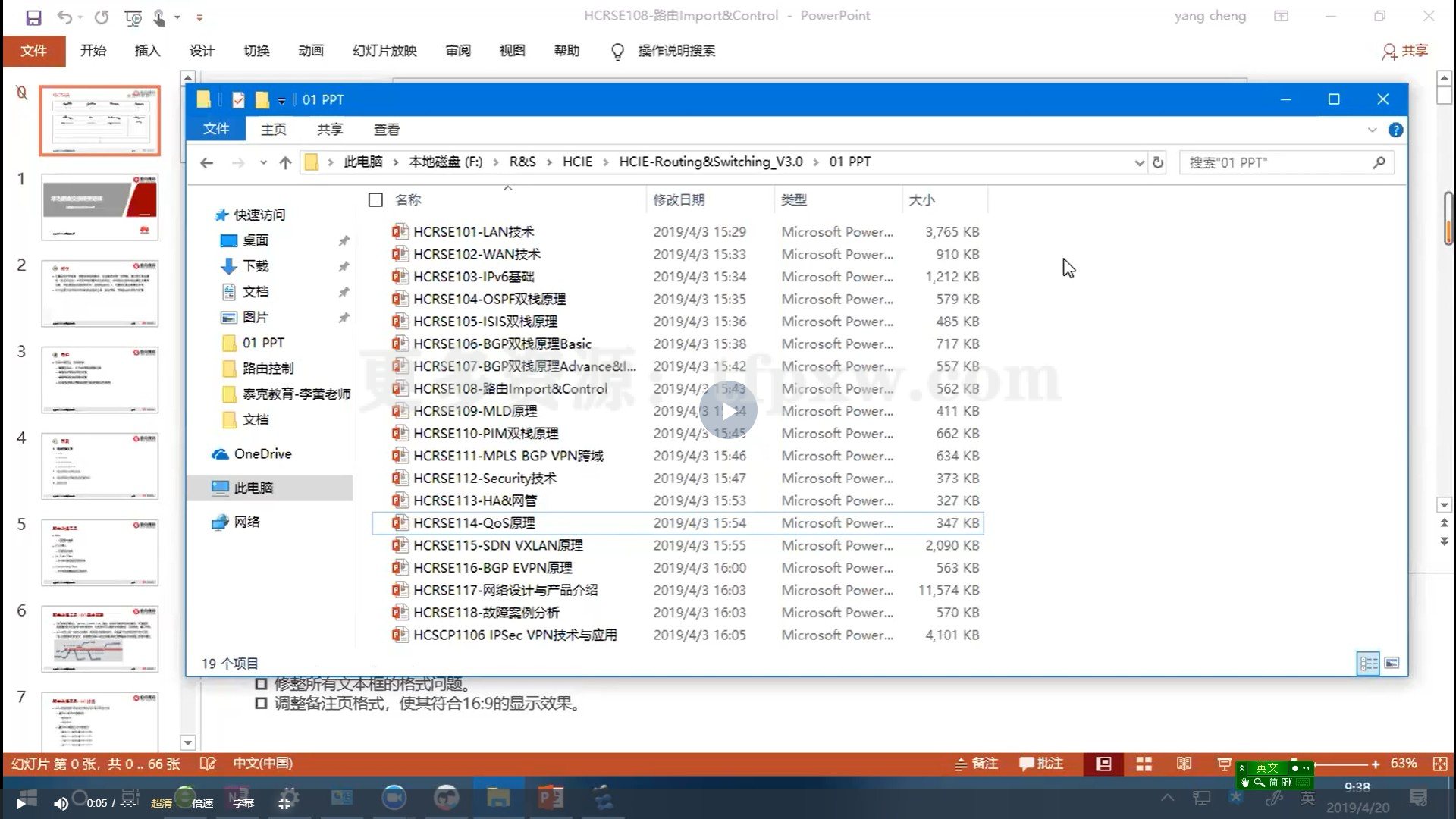Viewport: 1456px width, 819px height.
Task: Open the 幻灯片放映 ribbon tab
Action: click(384, 51)
